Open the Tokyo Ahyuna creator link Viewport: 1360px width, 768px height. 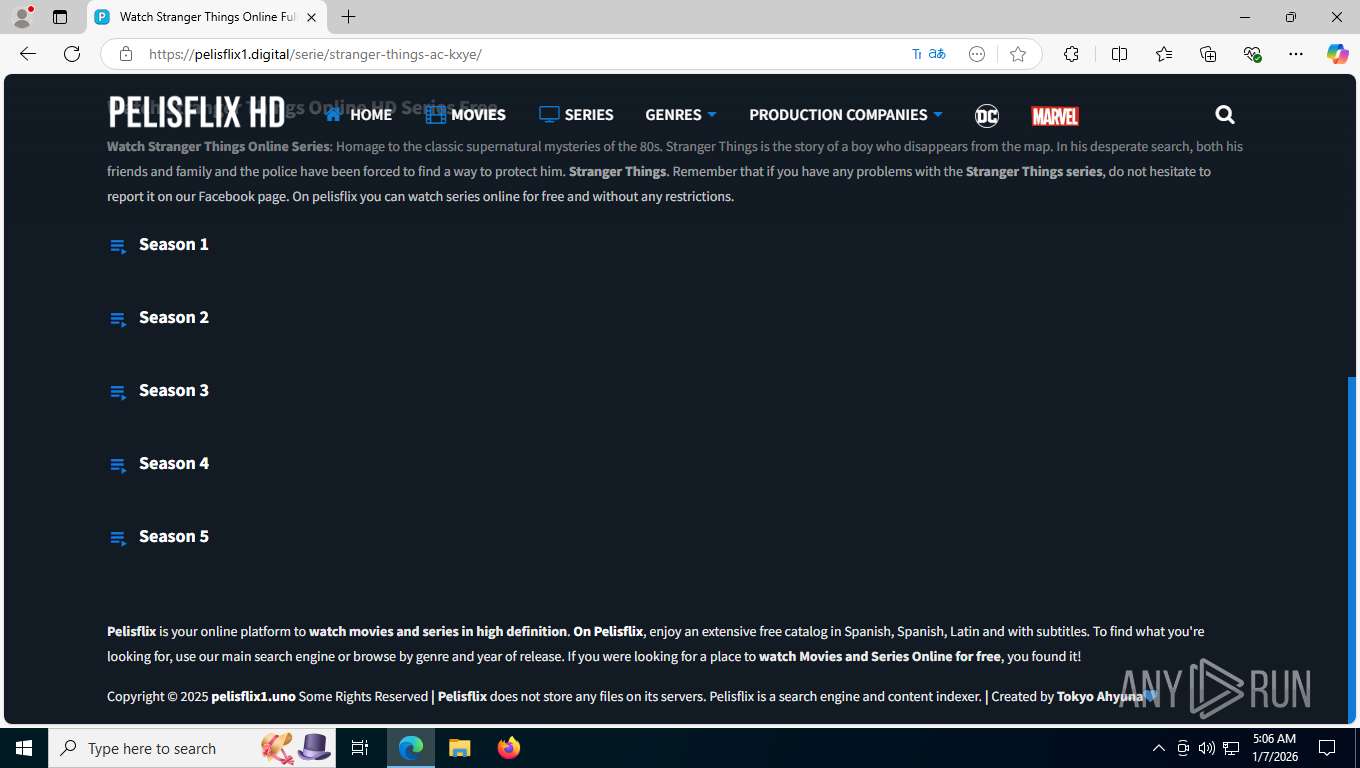[x=1100, y=696]
